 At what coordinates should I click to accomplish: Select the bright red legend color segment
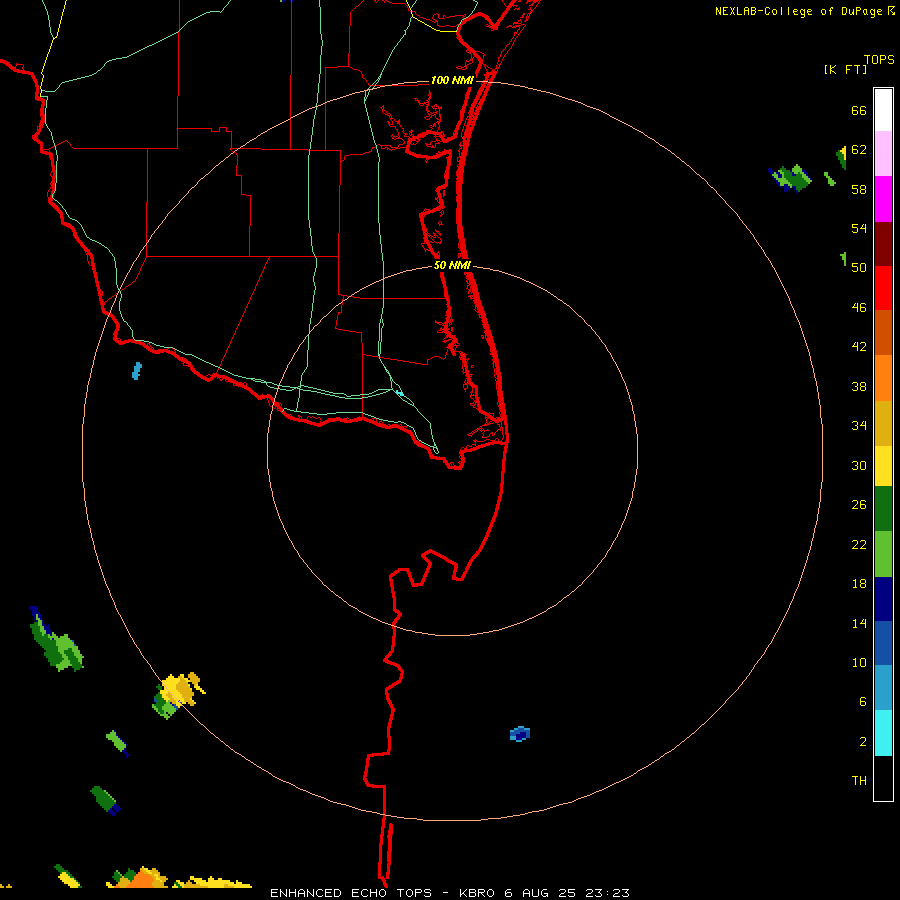pos(883,288)
